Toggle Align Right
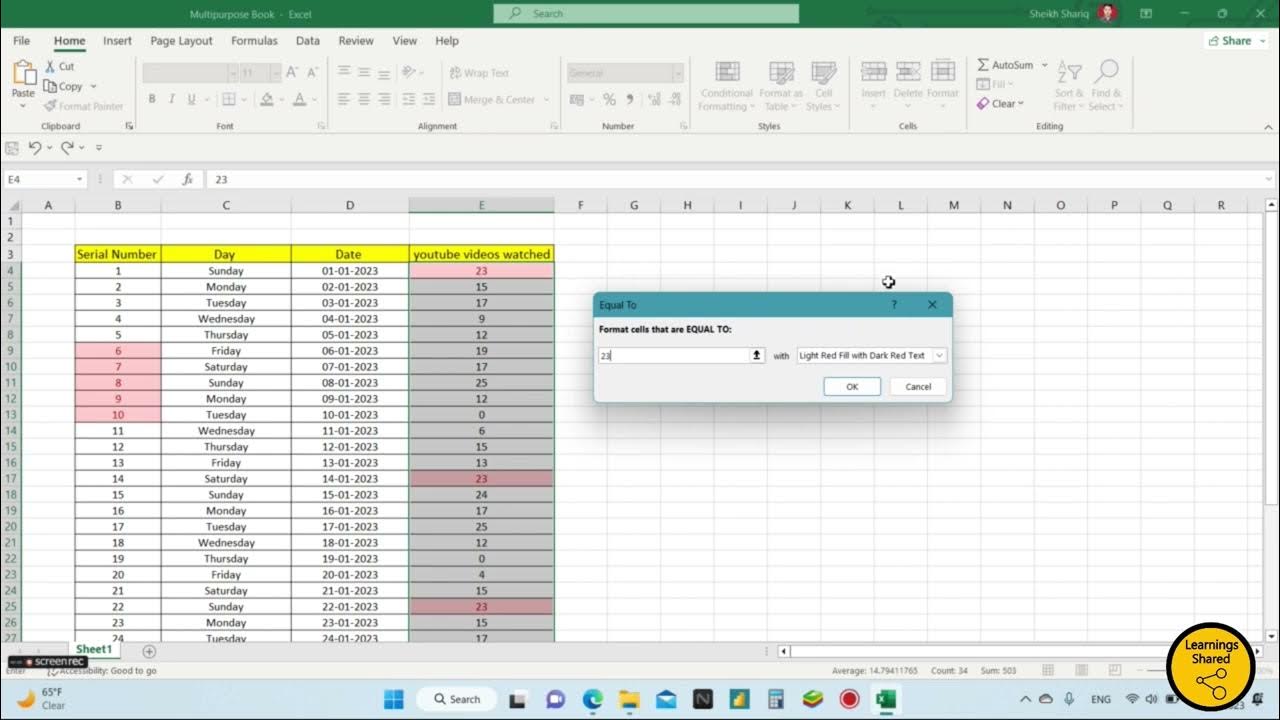 [x=384, y=99]
